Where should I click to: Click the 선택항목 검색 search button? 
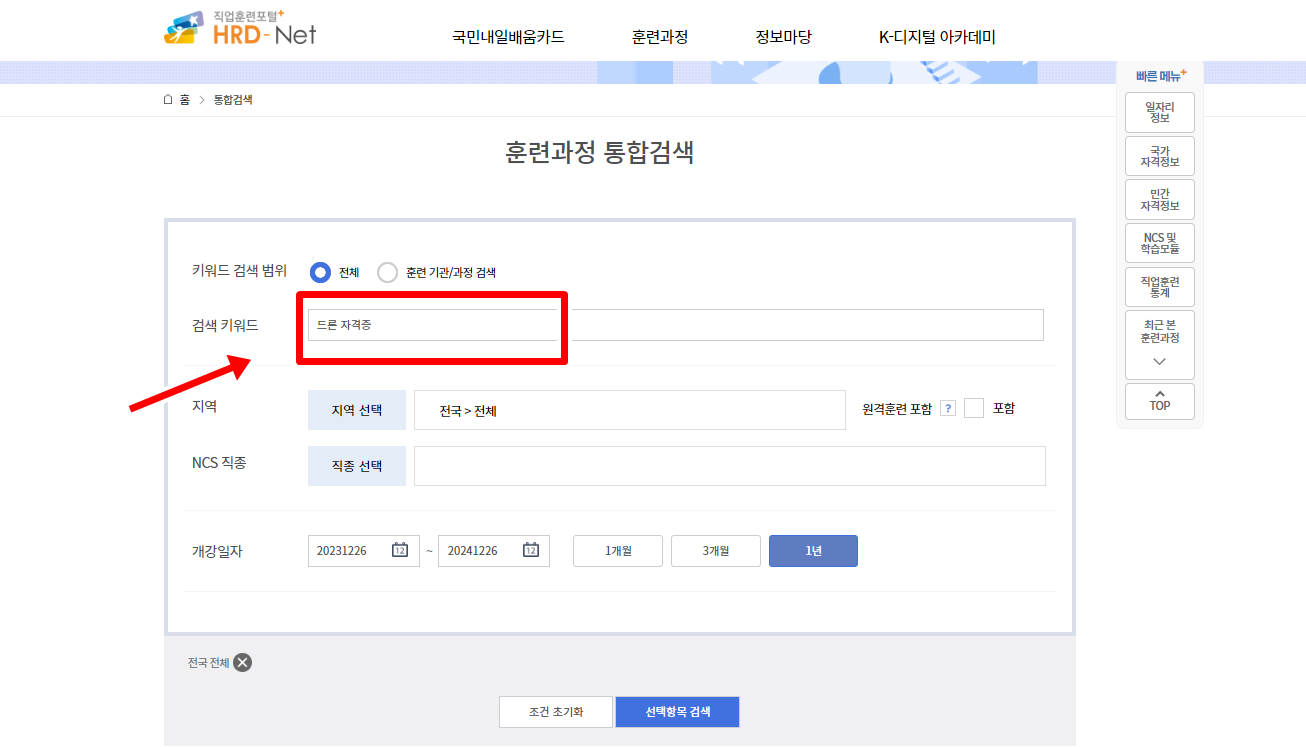677,711
